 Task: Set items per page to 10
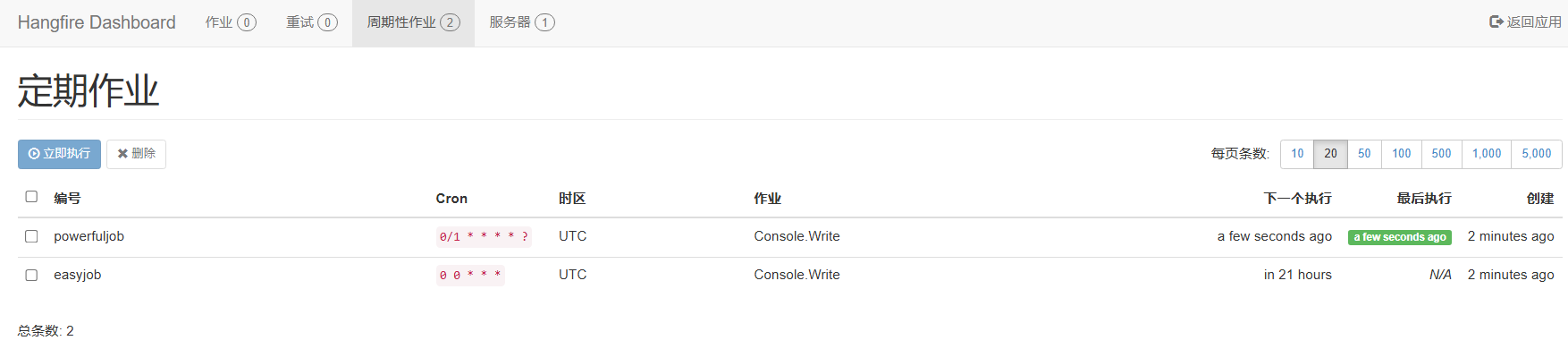pyautogui.click(x=1297, y=154)
